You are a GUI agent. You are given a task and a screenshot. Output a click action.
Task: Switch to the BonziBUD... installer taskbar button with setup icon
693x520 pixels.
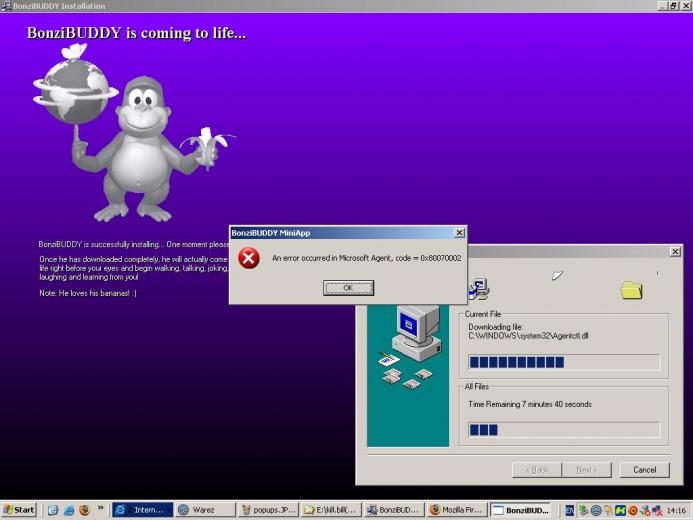pyautogui.click(x=394, y=510)
